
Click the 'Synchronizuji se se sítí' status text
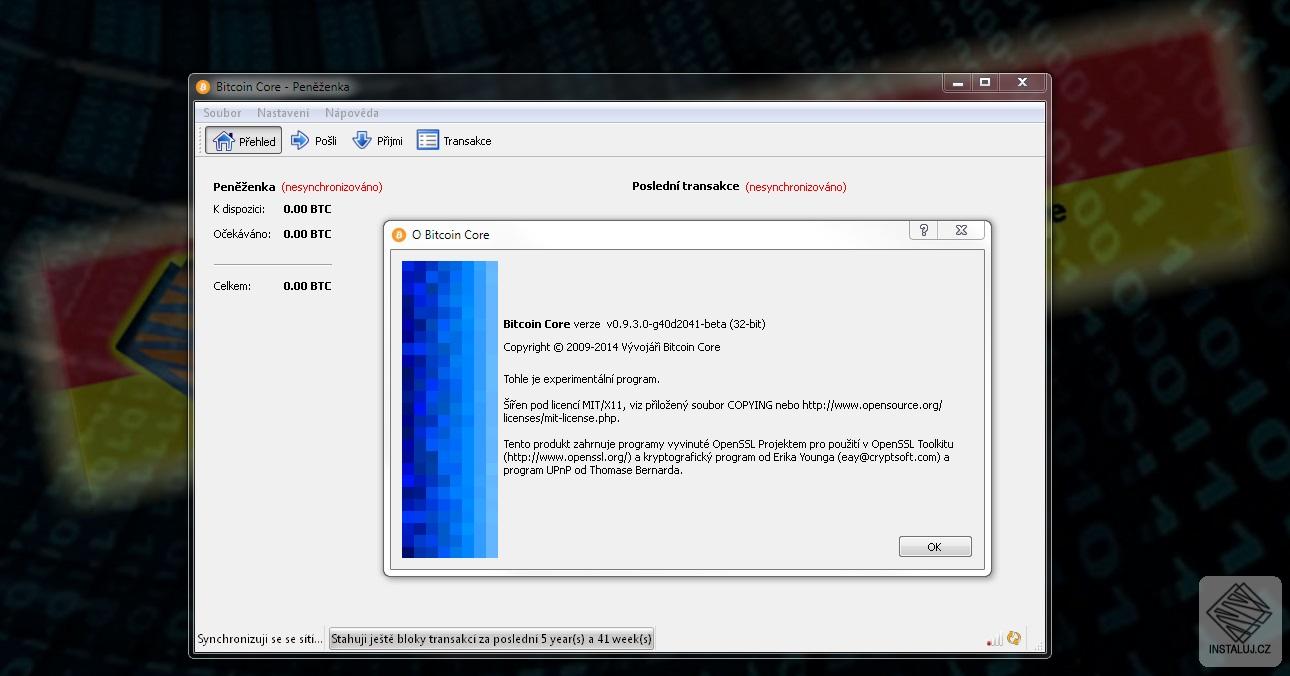(261, 639)
